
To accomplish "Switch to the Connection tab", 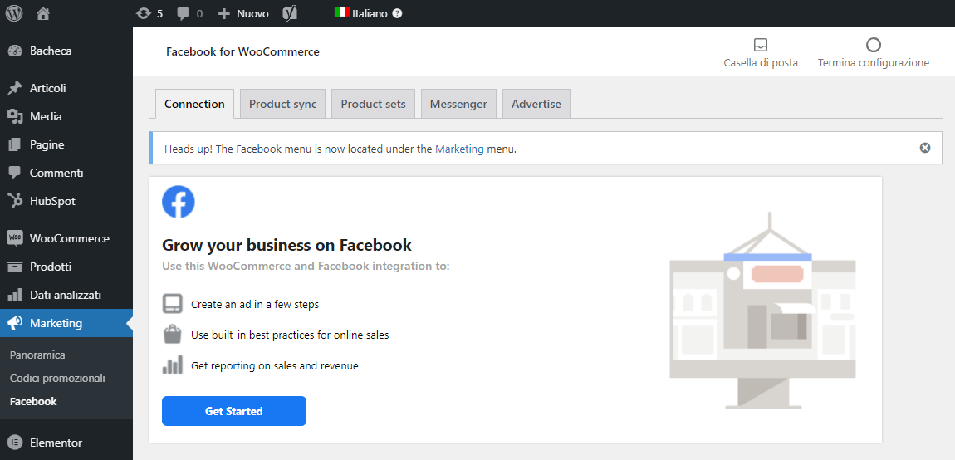I will 194,104.
